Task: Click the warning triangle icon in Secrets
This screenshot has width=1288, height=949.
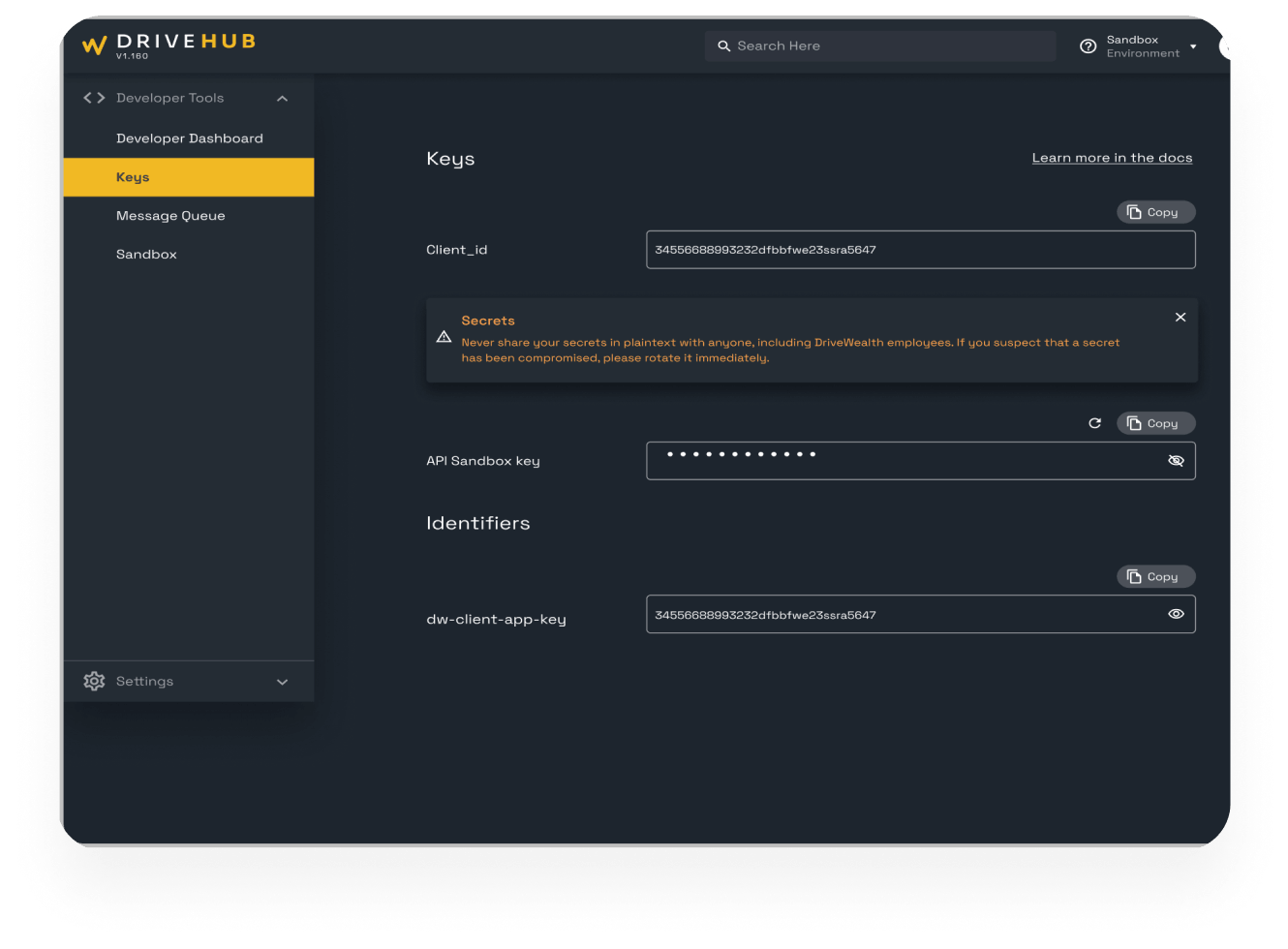Action: coord(444,337)
